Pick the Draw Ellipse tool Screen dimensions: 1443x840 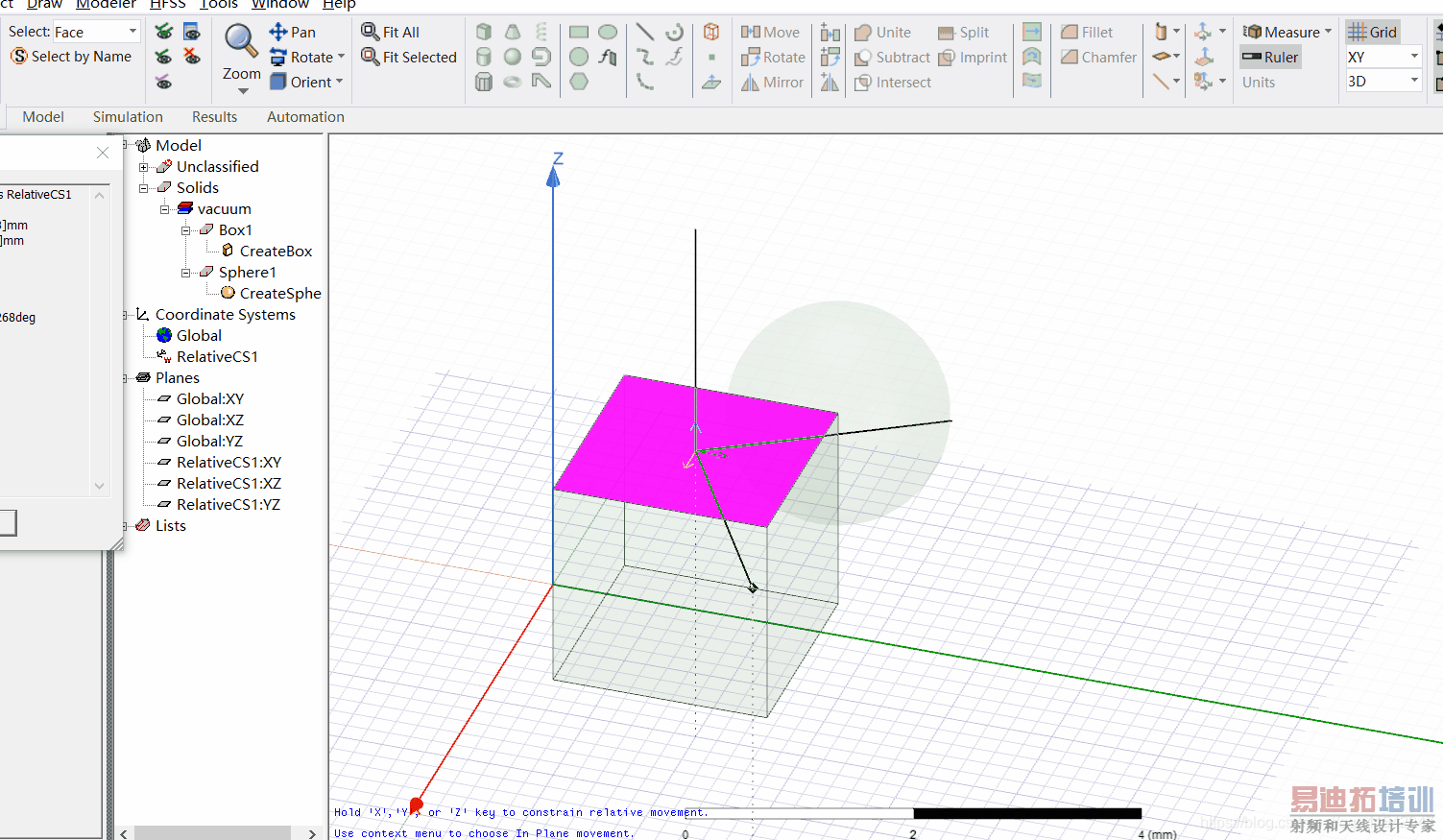(608, 32)
